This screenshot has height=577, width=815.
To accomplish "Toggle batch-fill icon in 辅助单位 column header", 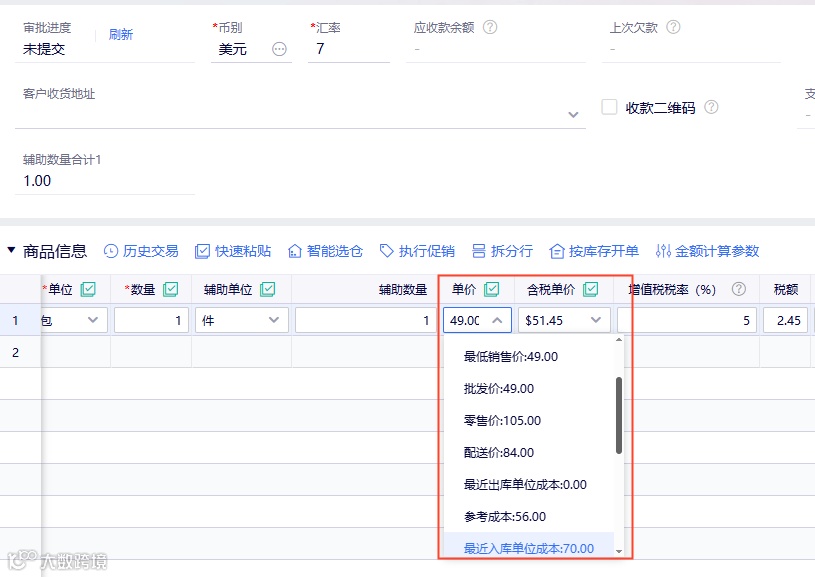I will coord(267,289).
